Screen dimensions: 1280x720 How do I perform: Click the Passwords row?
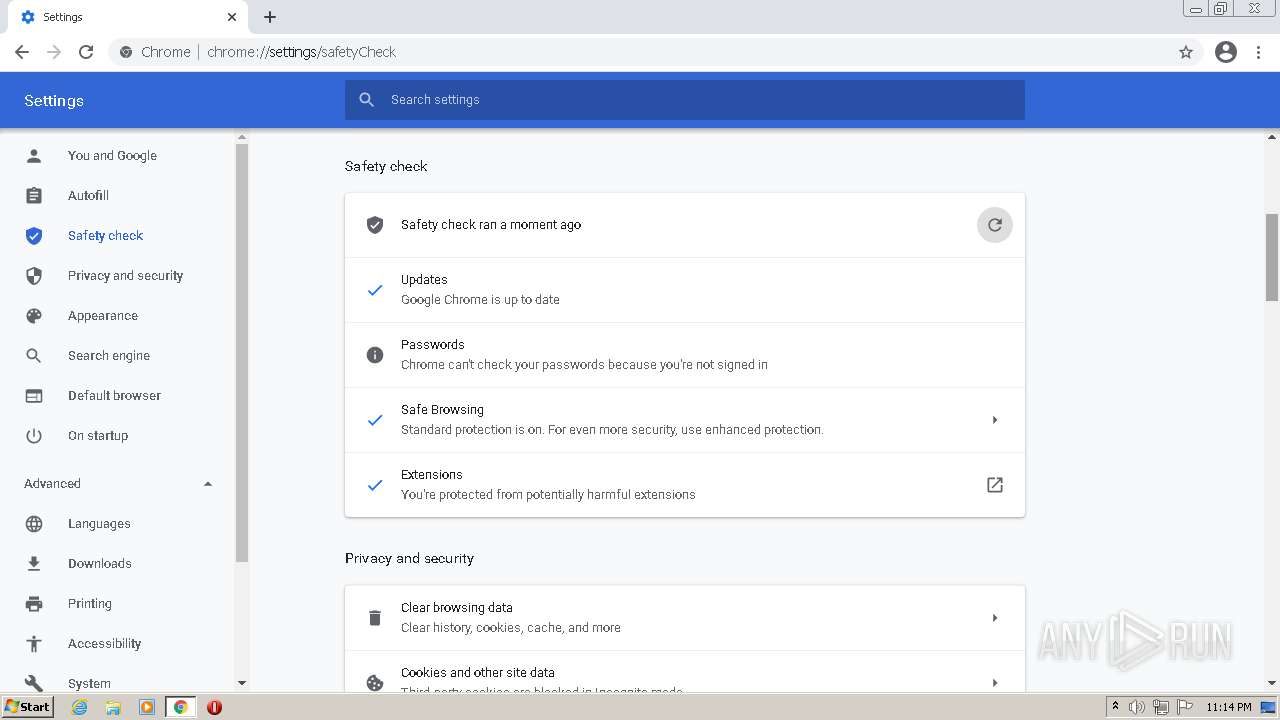[x=685, y=355]
